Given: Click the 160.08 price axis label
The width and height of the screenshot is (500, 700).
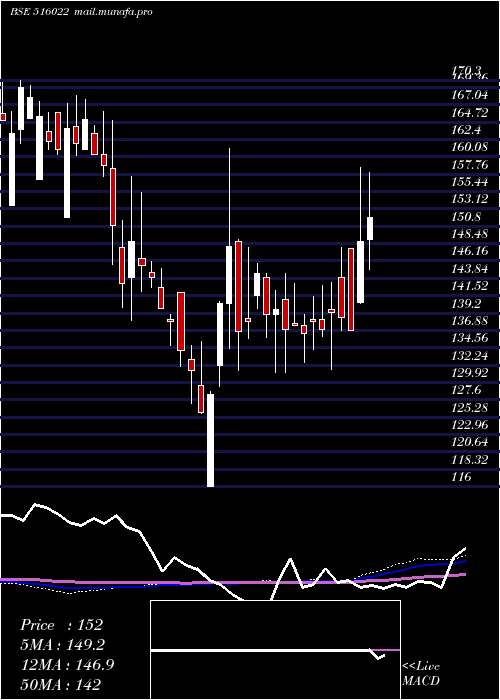Looking at the screenshot, I should pyautogui.click(x=469, y=147).
